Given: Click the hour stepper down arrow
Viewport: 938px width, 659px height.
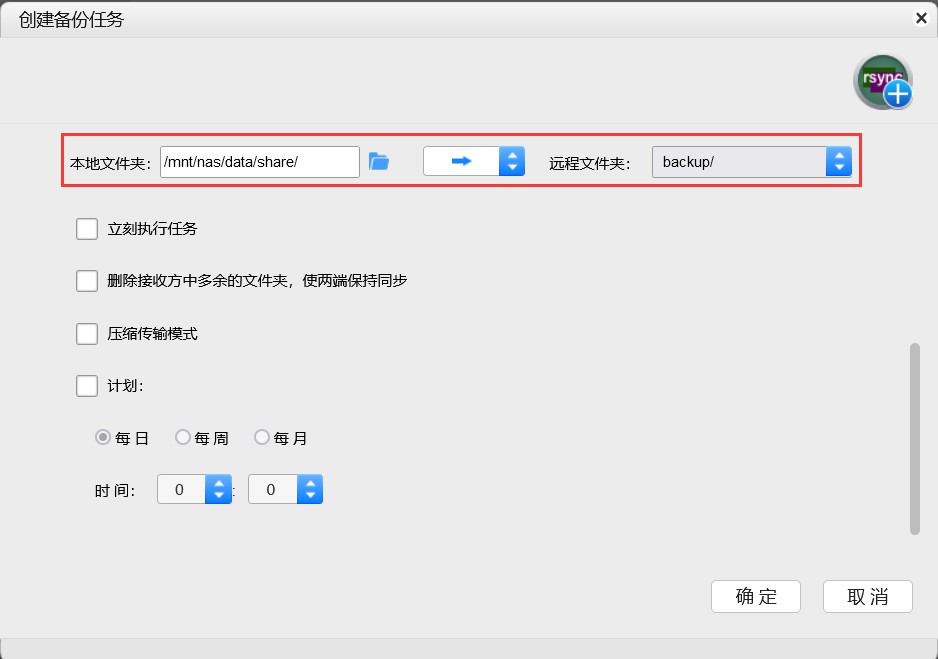Looking at the screenshot, I should 218,495.
